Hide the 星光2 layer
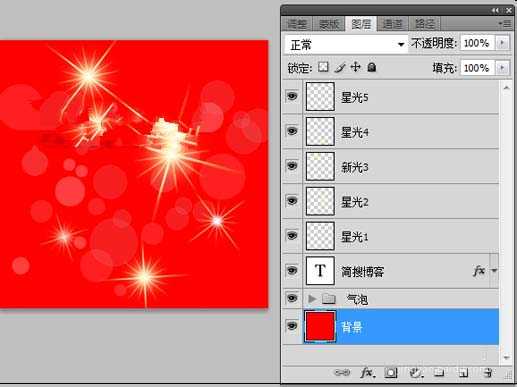 point(292,201)
